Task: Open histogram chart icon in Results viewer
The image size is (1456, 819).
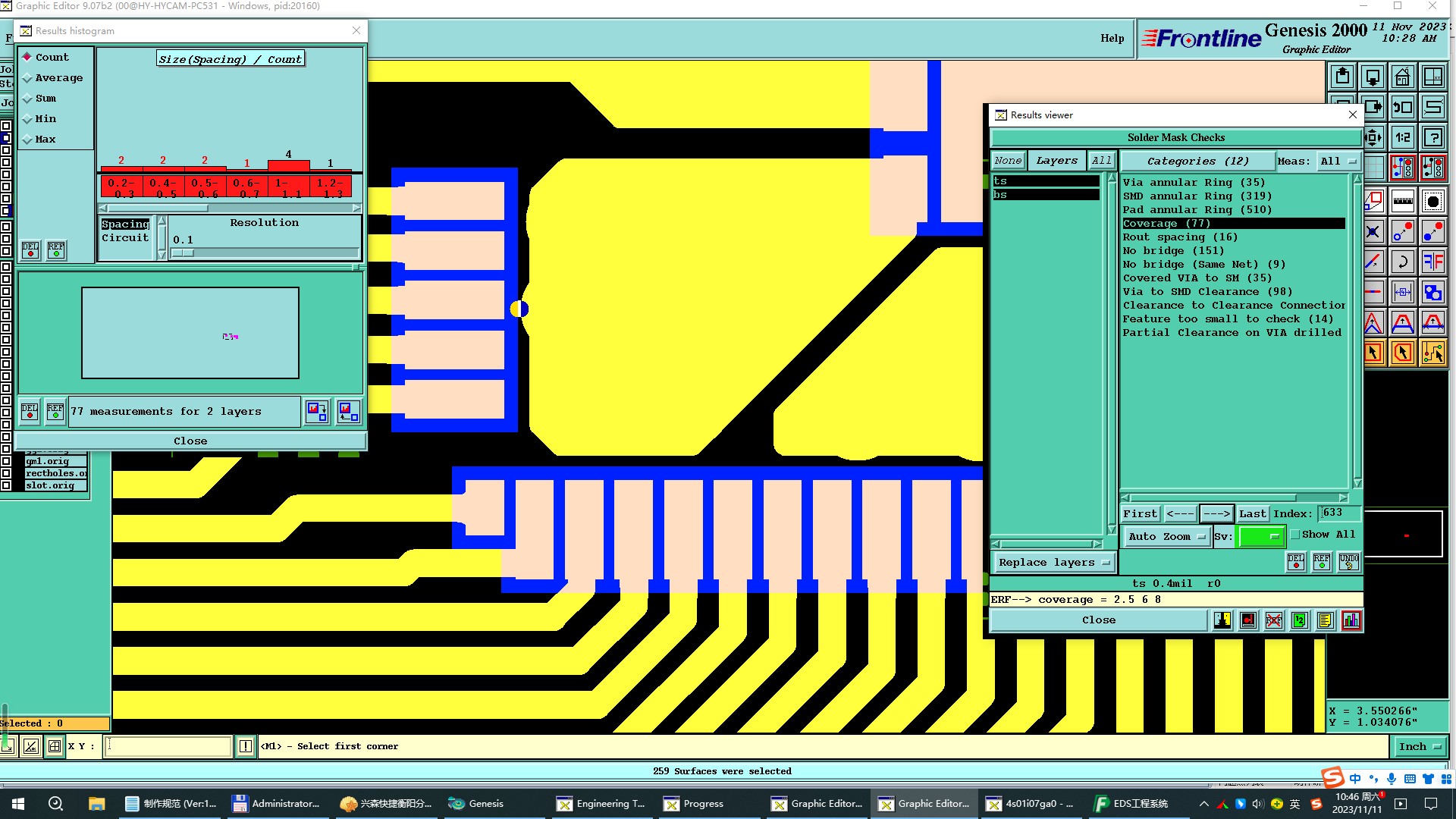Action: pos(1351,620)
